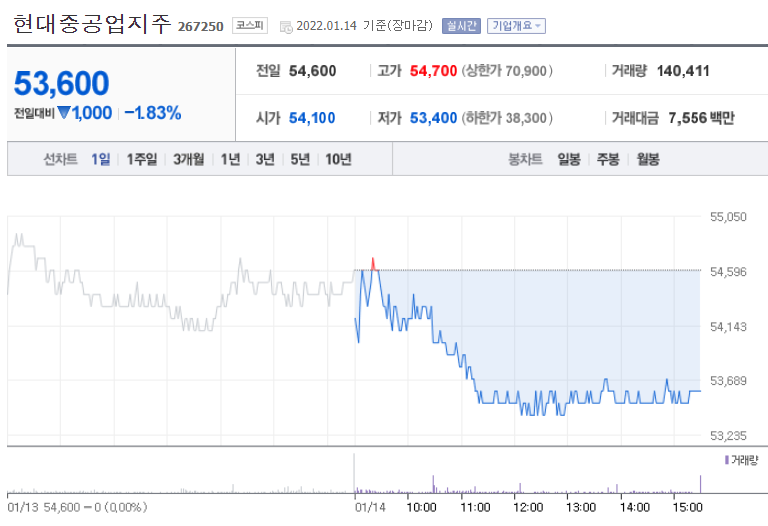Click the 54,143 y-axis label
Screen dimensions: 768x526
point(728,327)
